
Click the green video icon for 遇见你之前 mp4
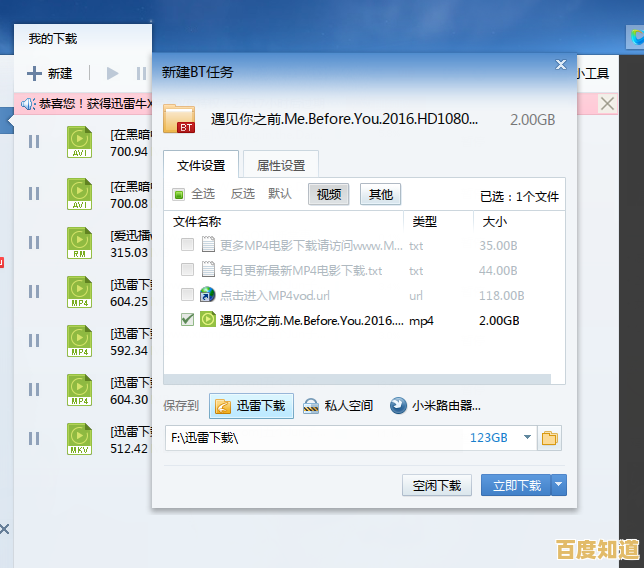pyautogui.click(x=207, y=320)
